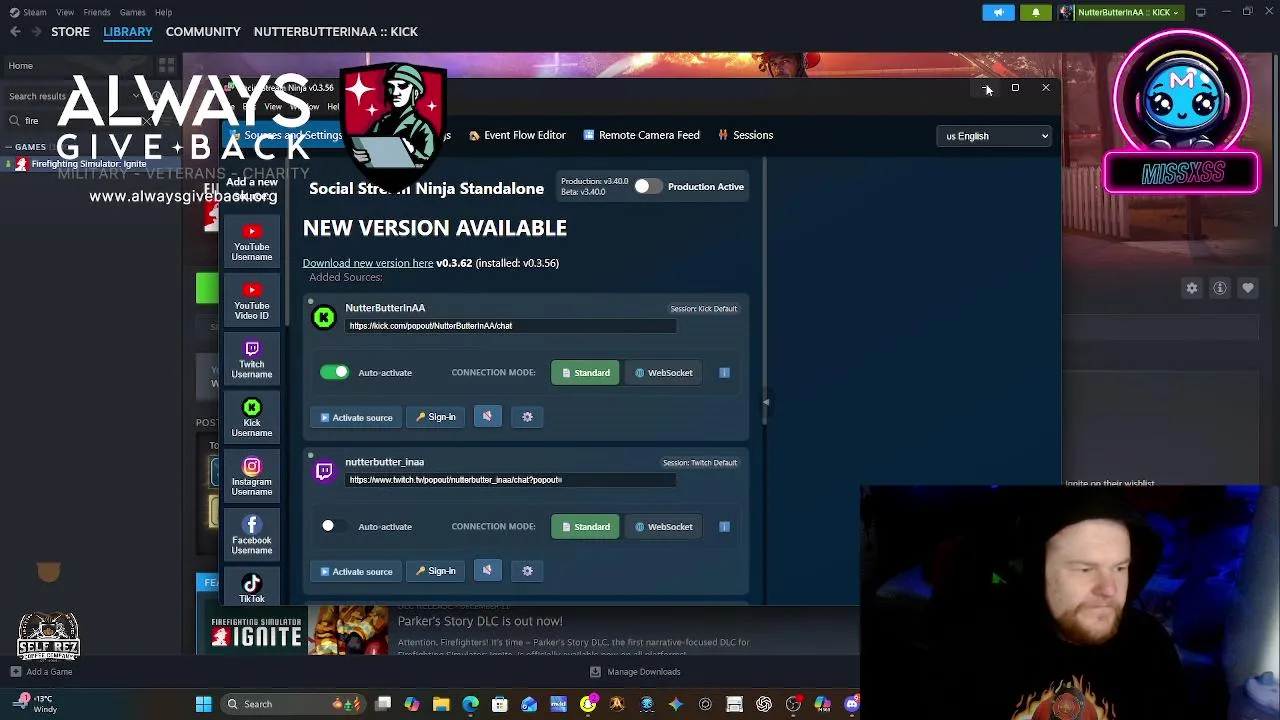Select WebSocket mode for NutterButterInAA
1280x720 pixels.
pos(663,373)
